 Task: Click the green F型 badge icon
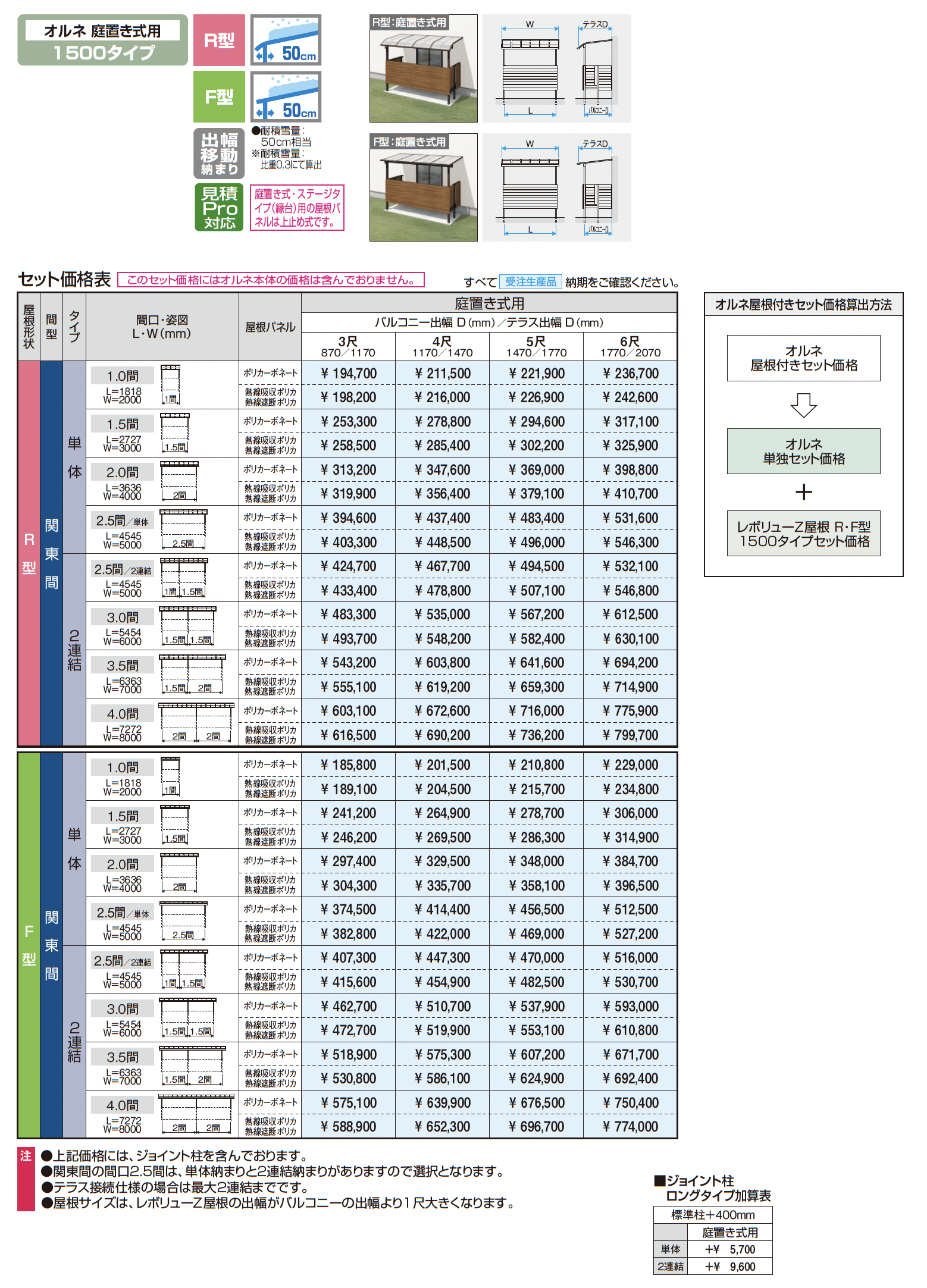(x=219, y=96)
